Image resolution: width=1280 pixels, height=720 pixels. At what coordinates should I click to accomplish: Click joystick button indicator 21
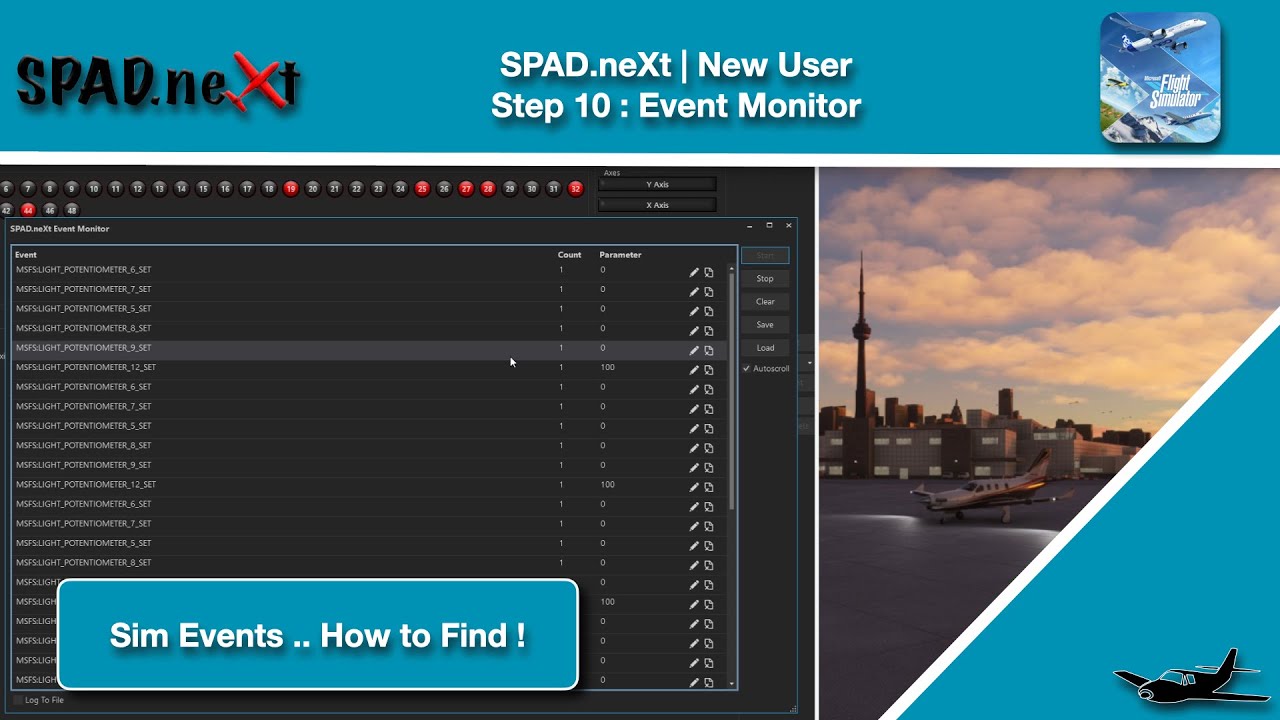[x=335, y=188]
